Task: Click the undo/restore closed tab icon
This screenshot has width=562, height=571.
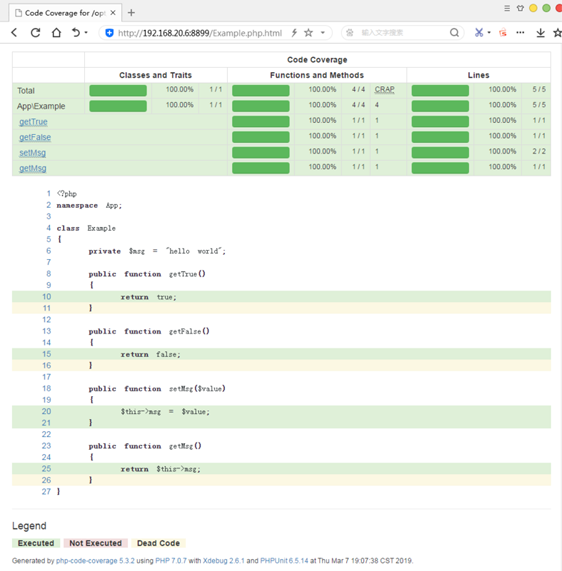Action: (x=75, y=33)
